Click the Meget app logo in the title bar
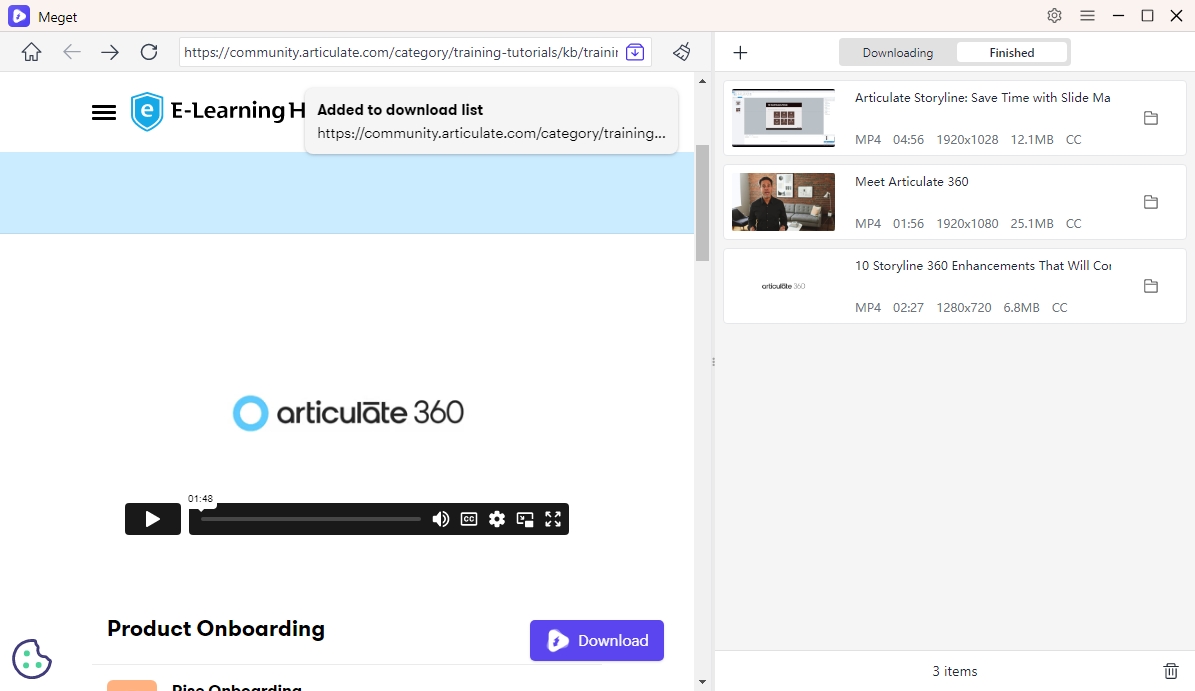Image resolution: width=1195 pixels, height=691 pixels. (18, 16)
